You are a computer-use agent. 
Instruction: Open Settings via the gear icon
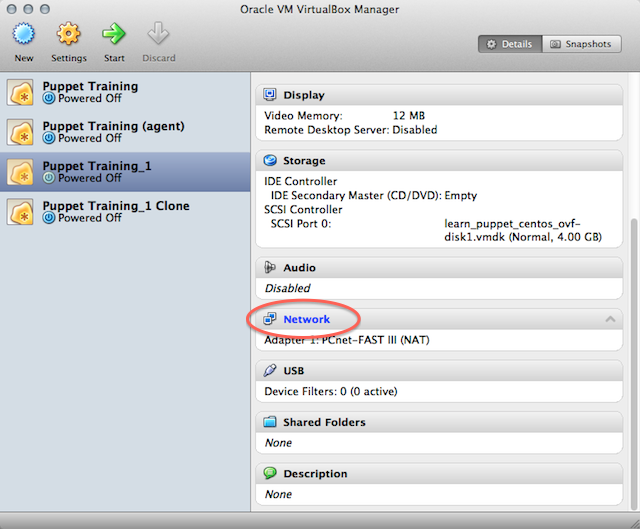(x=68, y=33)
